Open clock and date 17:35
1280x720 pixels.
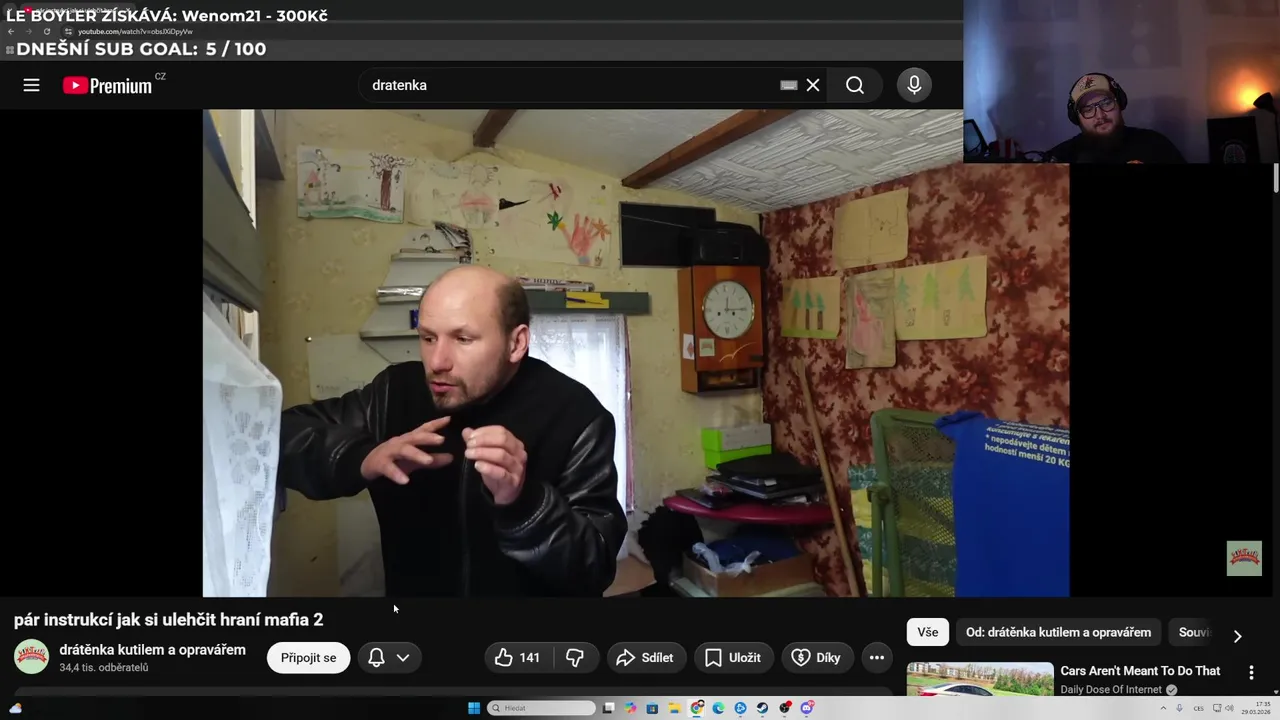tap(1256, 708)
